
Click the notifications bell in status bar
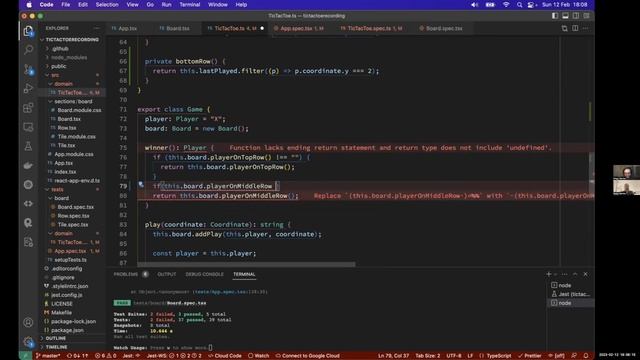click(x=586, y=356)
